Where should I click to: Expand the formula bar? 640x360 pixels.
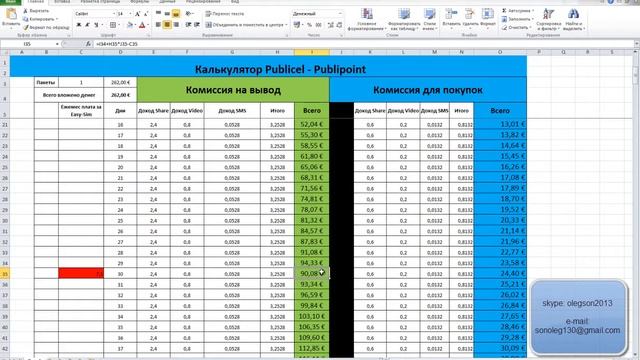pos(637,44)
